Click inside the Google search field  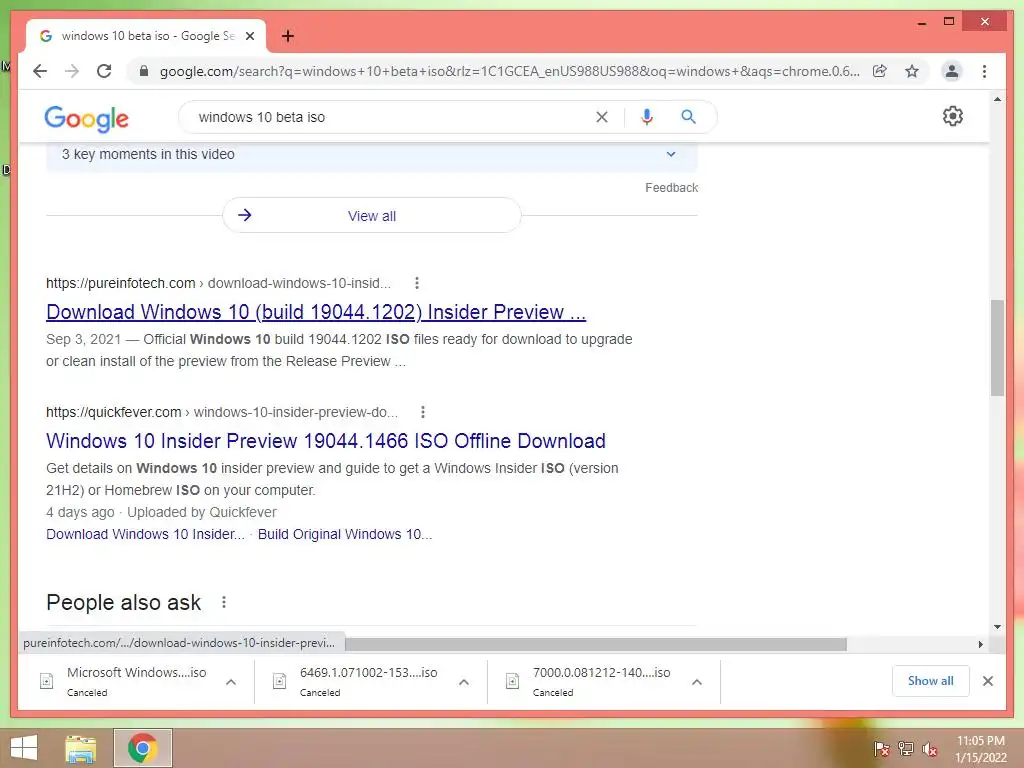tap(392, 117)
